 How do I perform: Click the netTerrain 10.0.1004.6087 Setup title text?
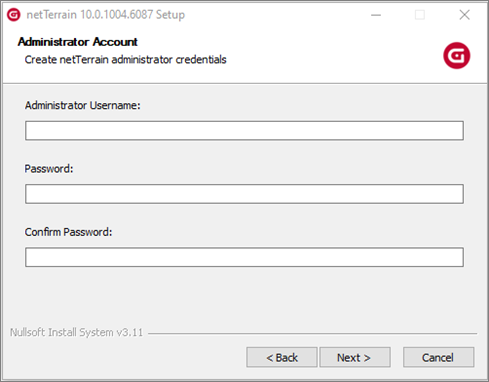click(106, 15)
